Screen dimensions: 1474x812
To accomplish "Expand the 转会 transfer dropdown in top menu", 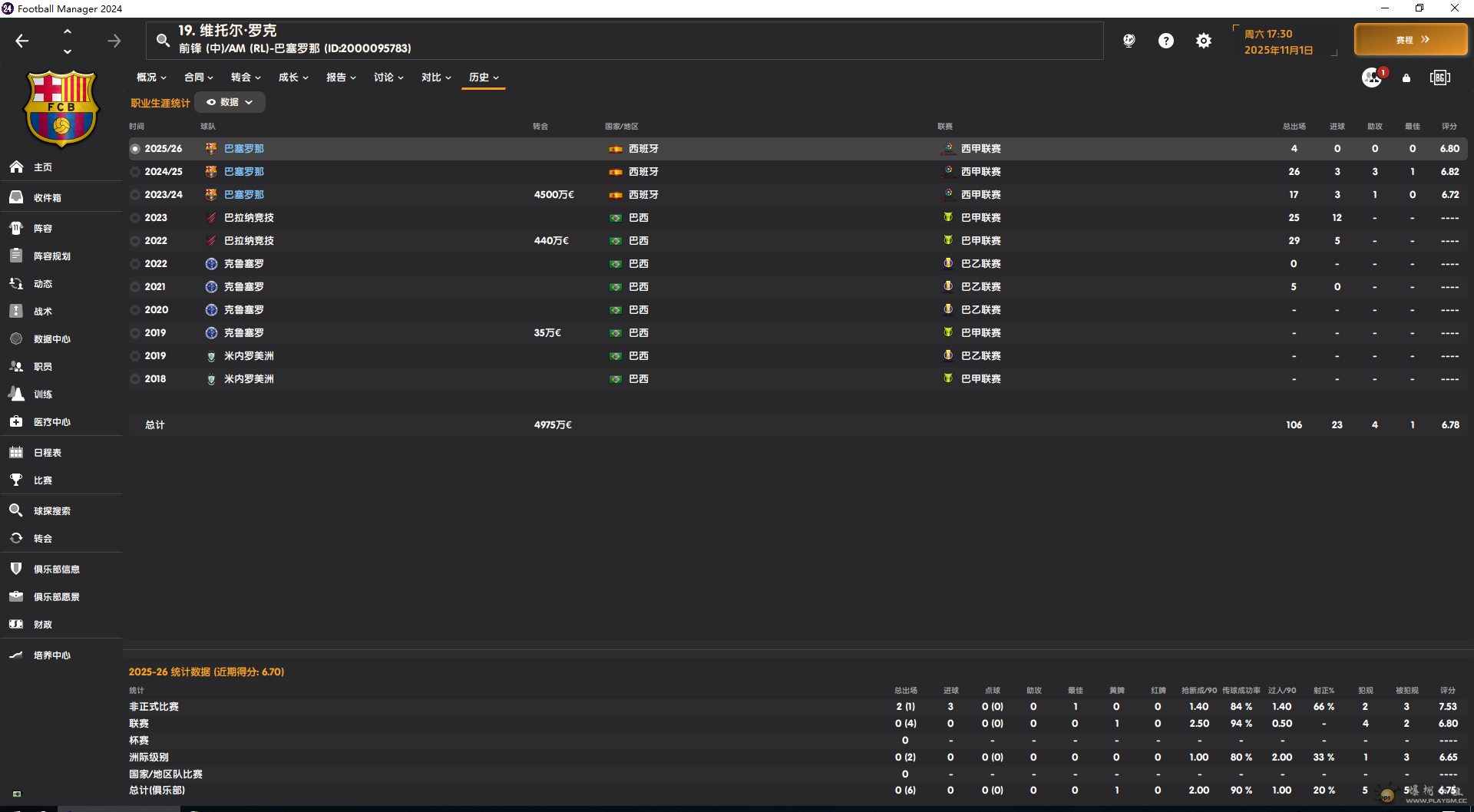I will tap(246, 78).
